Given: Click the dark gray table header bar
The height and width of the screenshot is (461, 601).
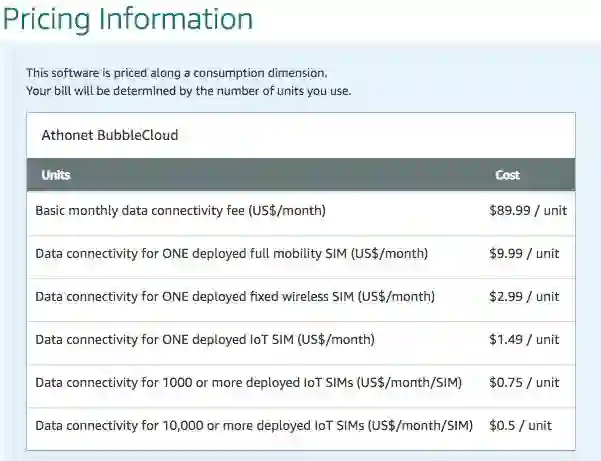Looking at the screenshot, I should [x=300, y=175].
